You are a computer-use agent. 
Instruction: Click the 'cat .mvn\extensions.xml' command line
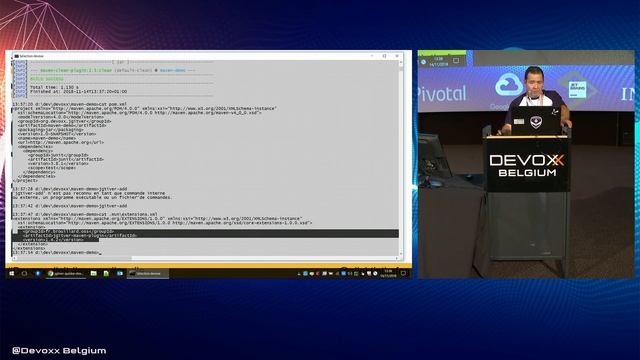pos(85,214)
